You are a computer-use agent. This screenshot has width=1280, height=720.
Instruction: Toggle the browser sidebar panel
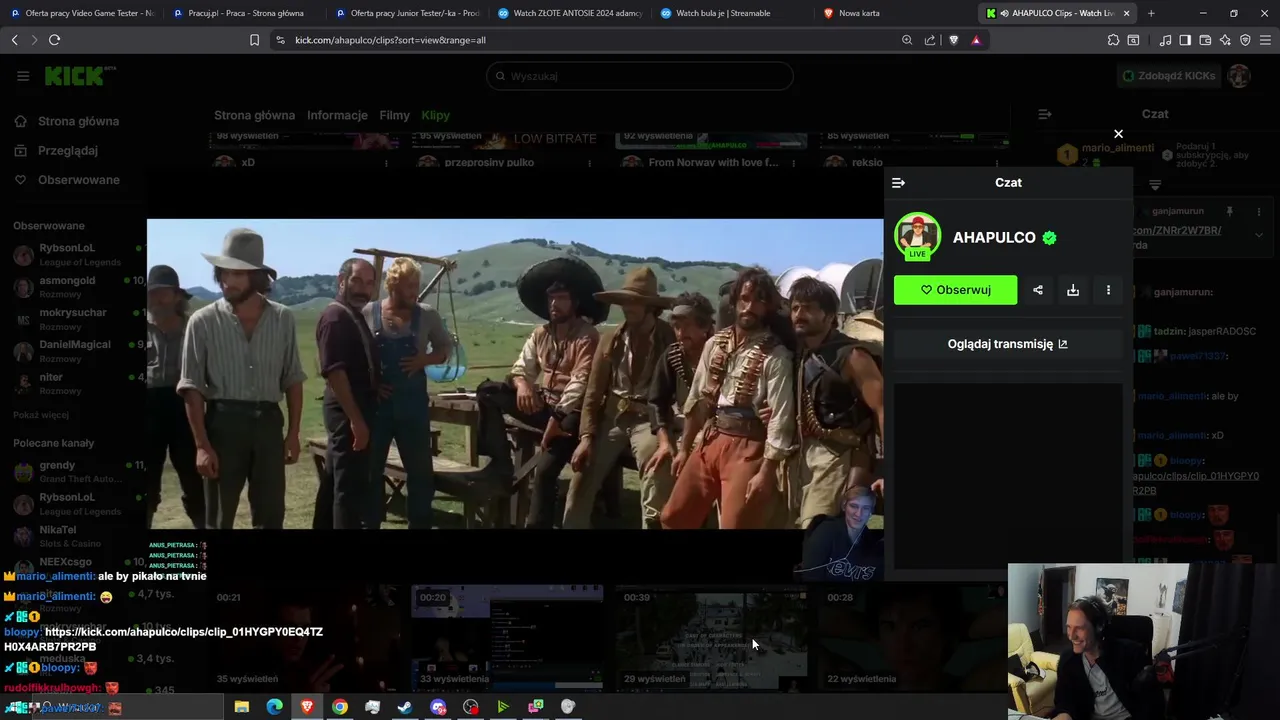1185,40
